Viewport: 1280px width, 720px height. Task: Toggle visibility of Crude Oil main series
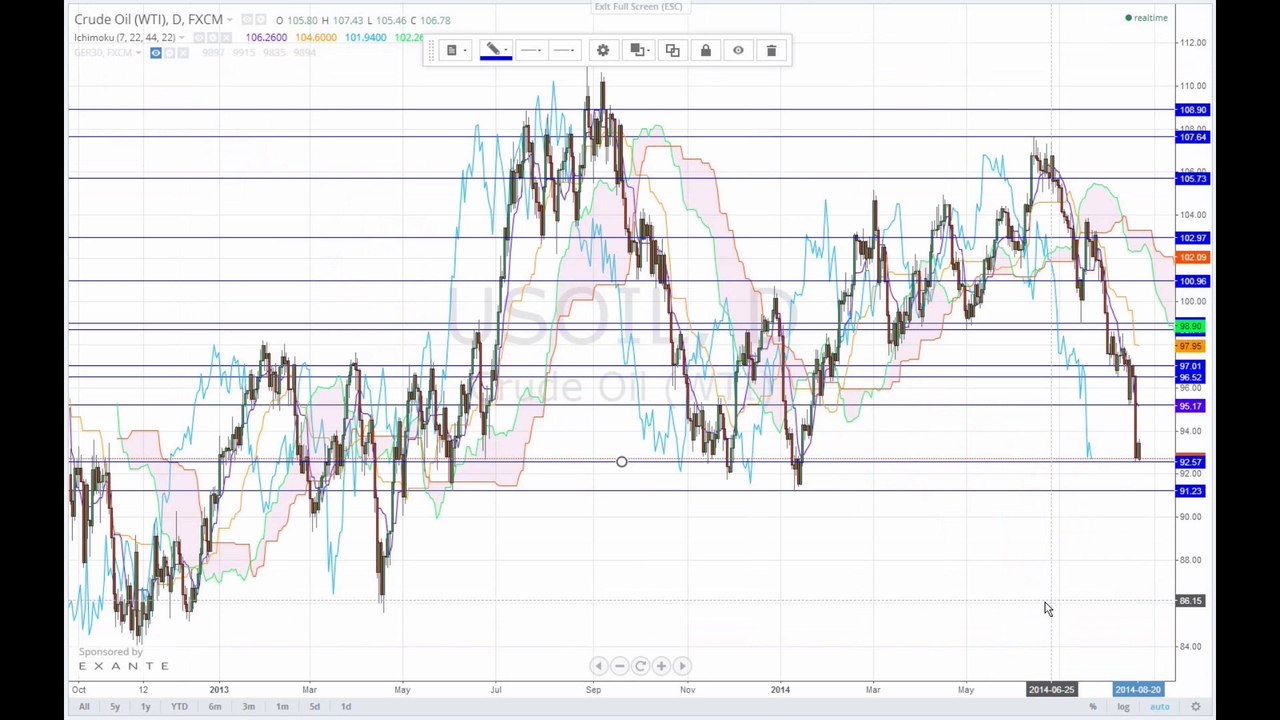point(247,20)
